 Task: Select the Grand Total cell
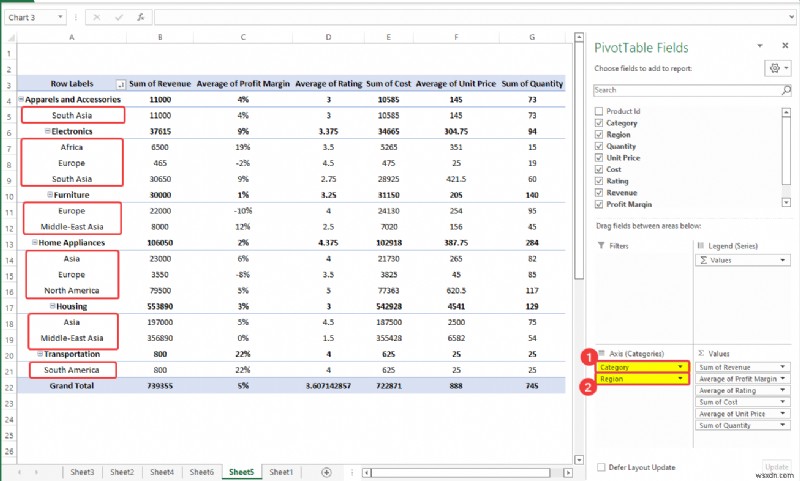(x=71, y=386)
